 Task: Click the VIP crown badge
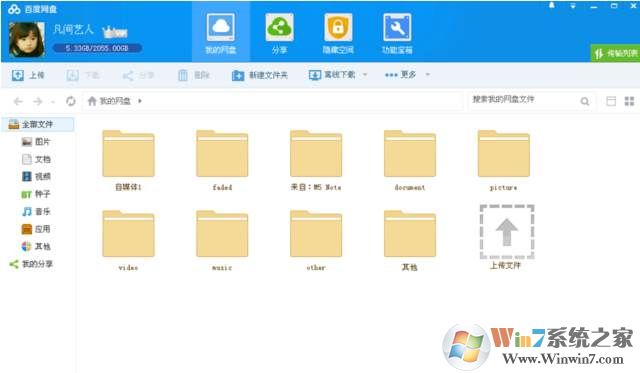pos(115,31)
